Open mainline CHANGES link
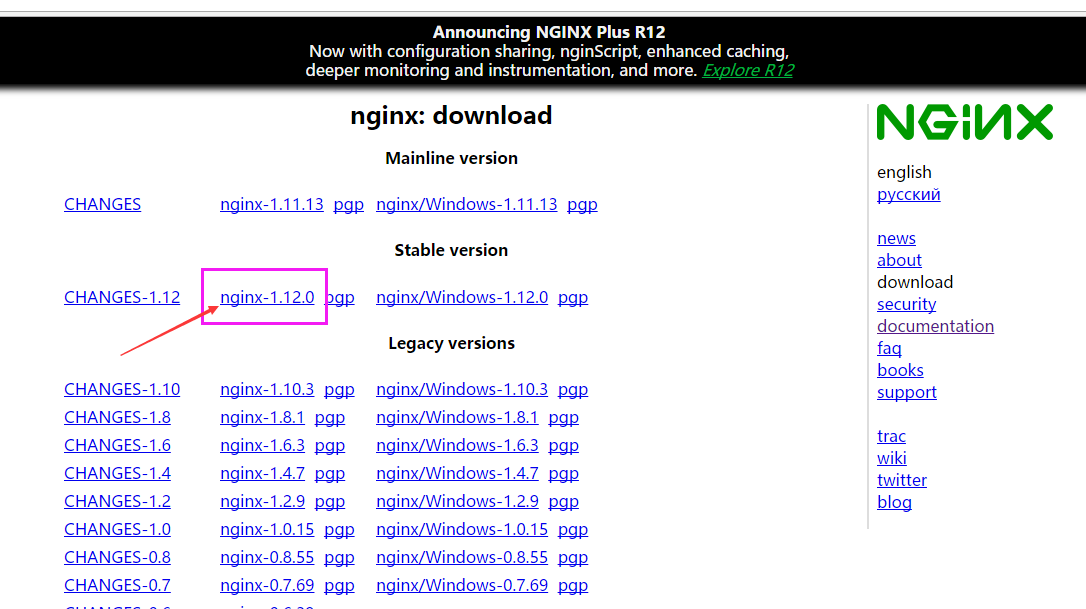1086x609 pixels. point(103,204)
